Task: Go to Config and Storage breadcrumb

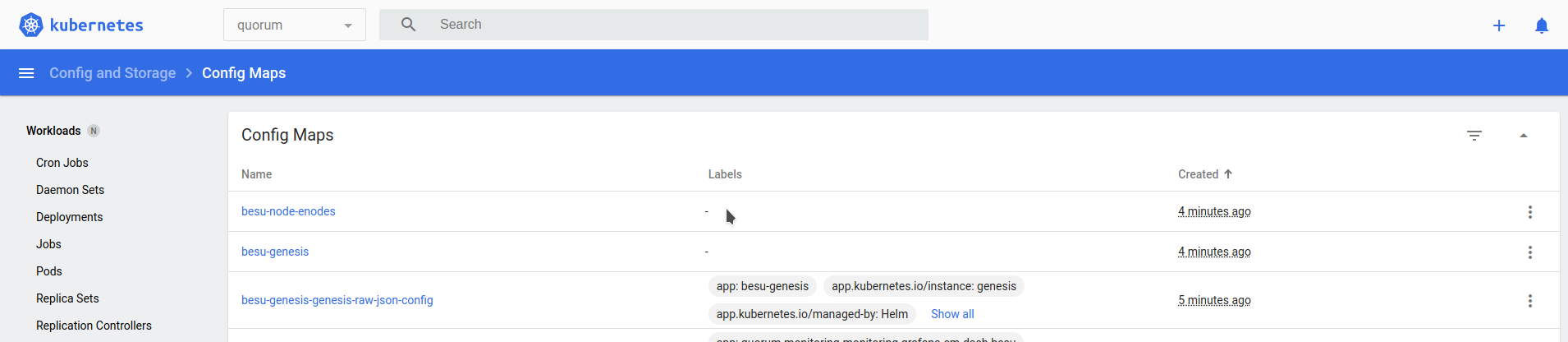Action: coord(112,73)
